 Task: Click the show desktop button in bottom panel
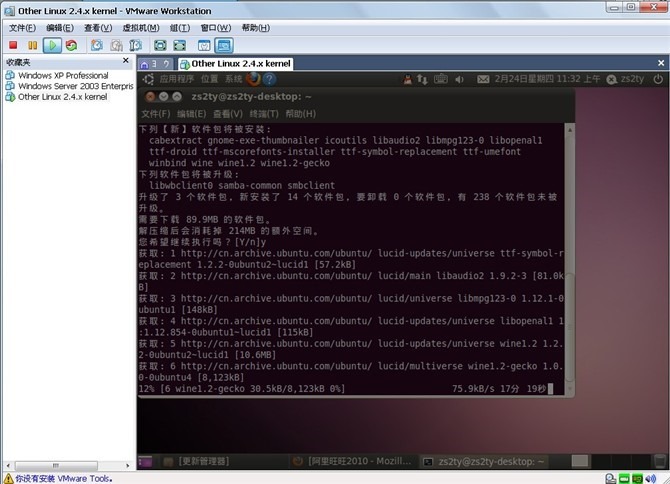point(145,461)
